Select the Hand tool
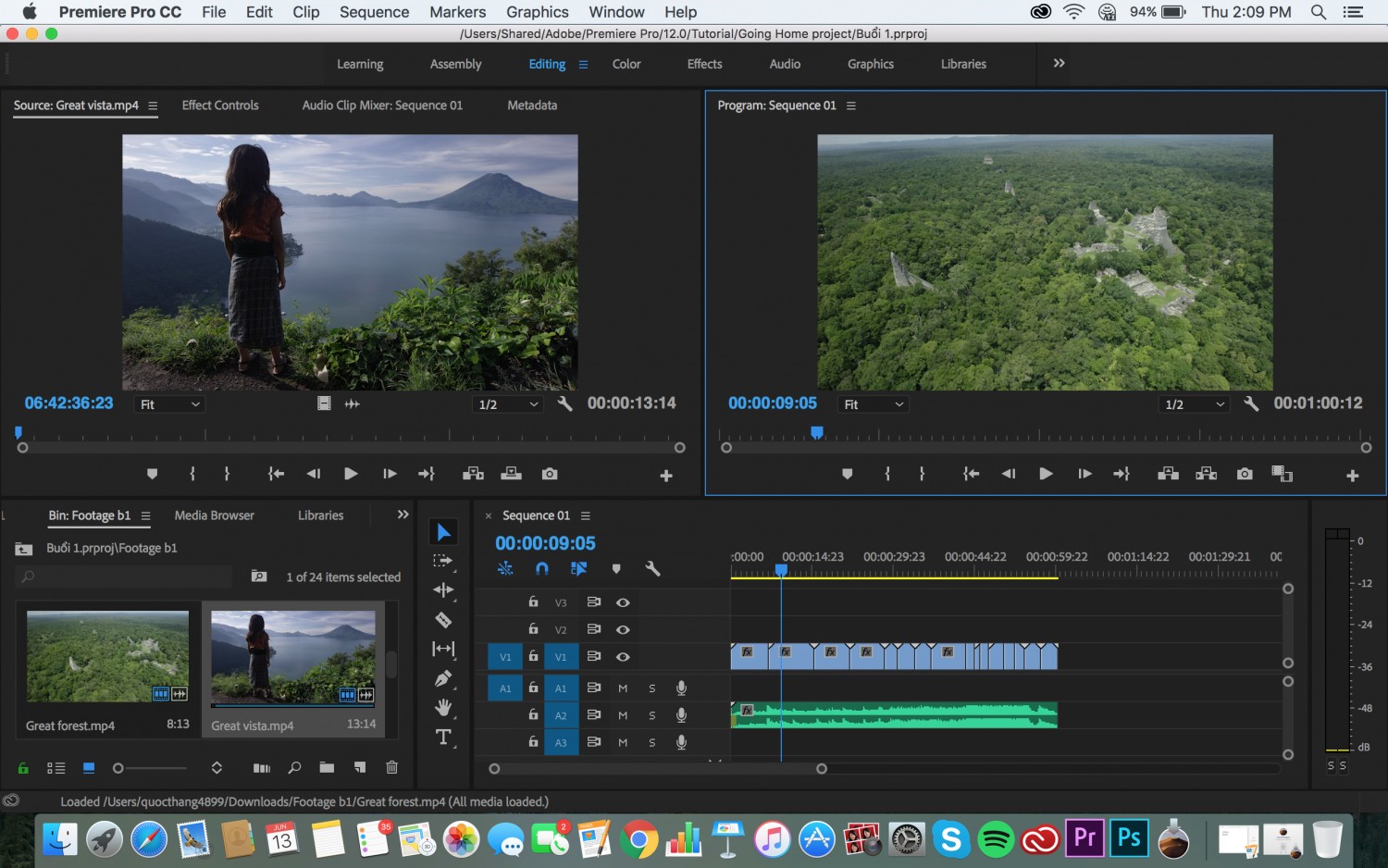1388x868 pixels. [x=444, y=708]
